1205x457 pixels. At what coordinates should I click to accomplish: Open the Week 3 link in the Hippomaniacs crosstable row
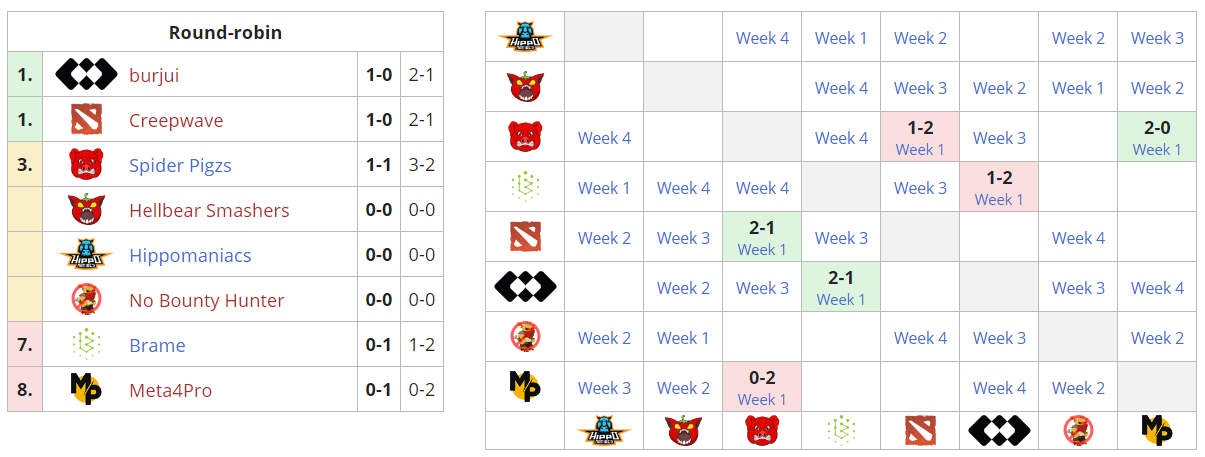[1156, 38]
